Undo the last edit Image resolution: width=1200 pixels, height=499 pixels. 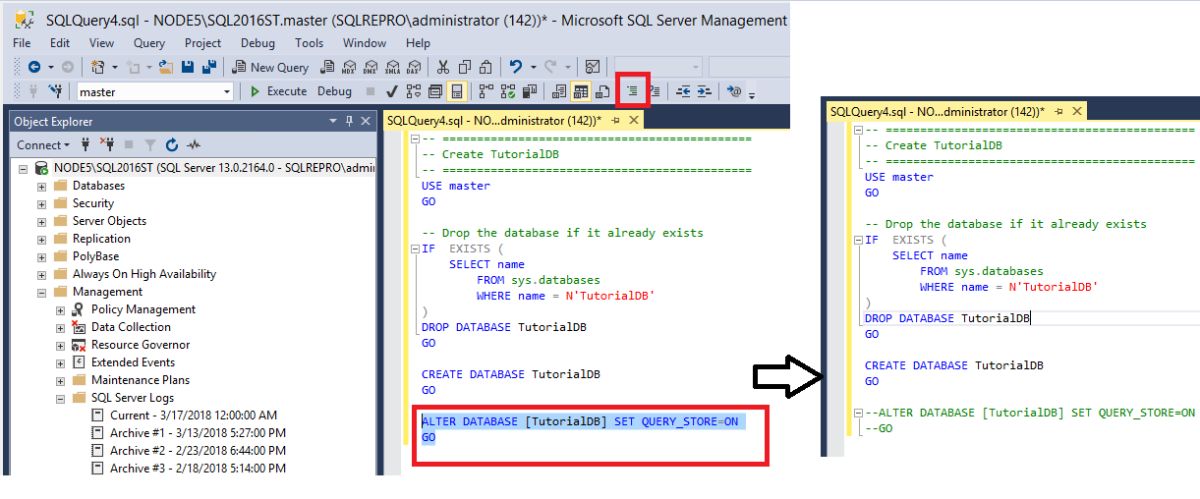[x=516, y=67]
